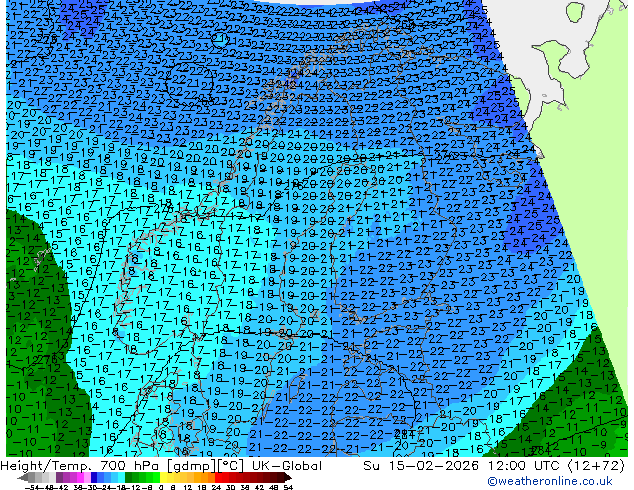
Task: Click the '[gdmp]' unit label
Action: point(193,466)
